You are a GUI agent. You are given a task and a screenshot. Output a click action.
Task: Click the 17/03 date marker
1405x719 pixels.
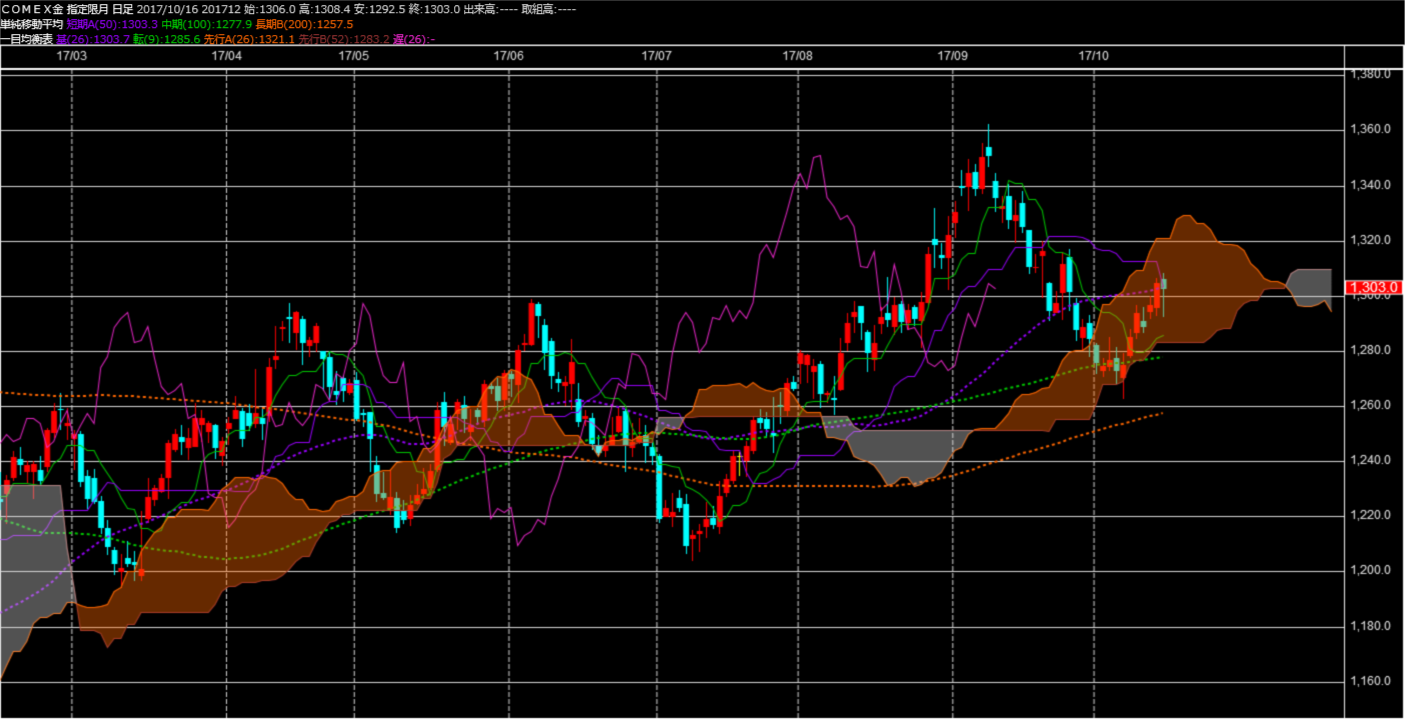72,56
